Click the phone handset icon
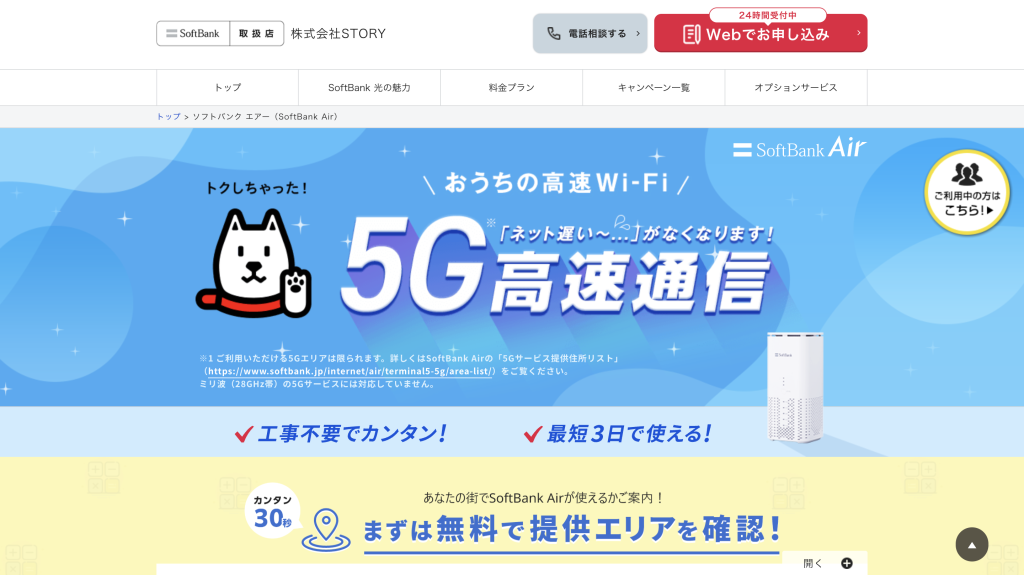 (554, 33)
